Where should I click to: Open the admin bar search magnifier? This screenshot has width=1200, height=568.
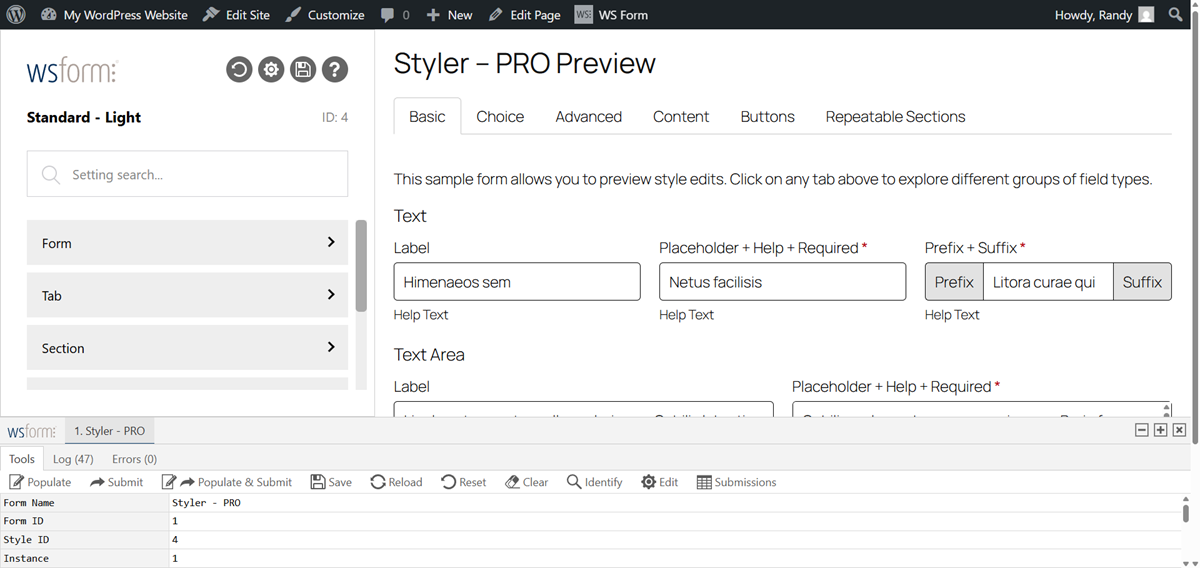click(1176, 15)
